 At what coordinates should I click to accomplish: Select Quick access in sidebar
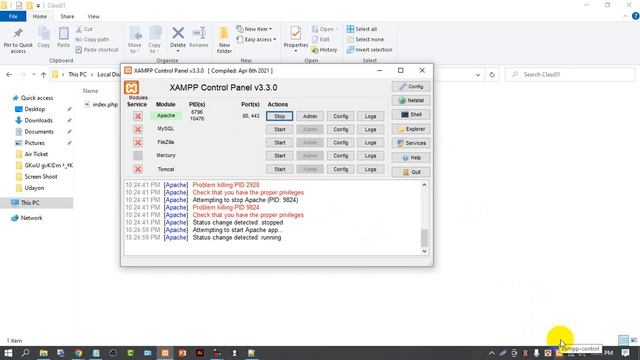tap(33, 98)
